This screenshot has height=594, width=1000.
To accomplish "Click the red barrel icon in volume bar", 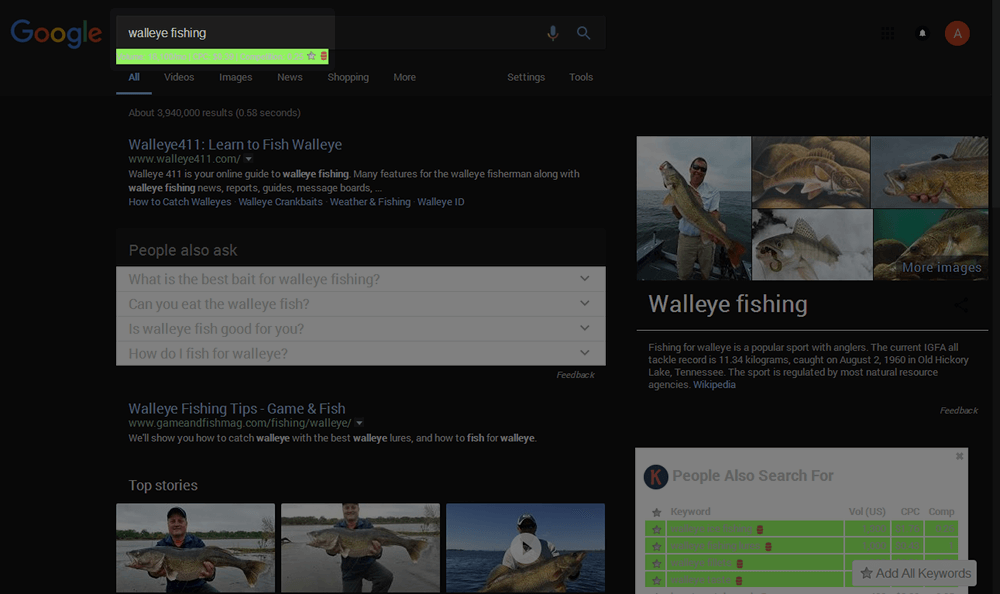I will pyautogui.click(x=323, y=56).
